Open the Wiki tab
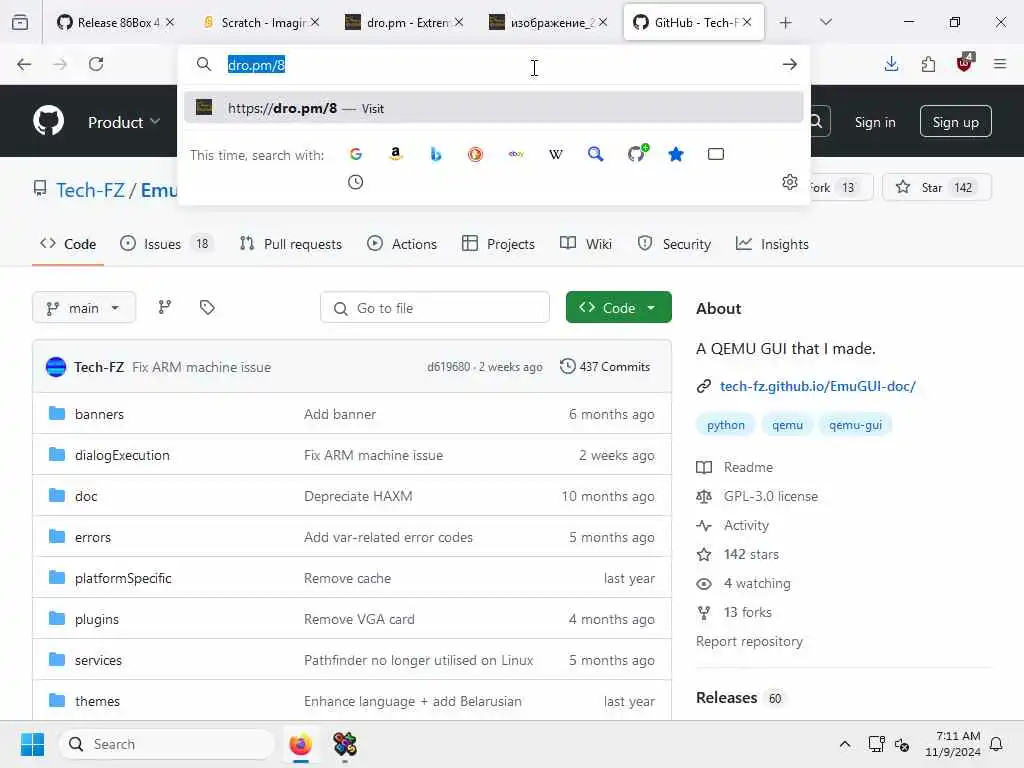1024x768 pixels. coord(586,244)
